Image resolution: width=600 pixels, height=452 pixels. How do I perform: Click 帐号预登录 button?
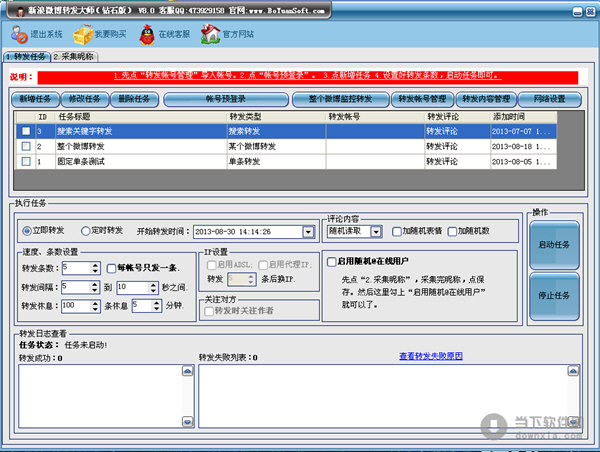[226, 99]
